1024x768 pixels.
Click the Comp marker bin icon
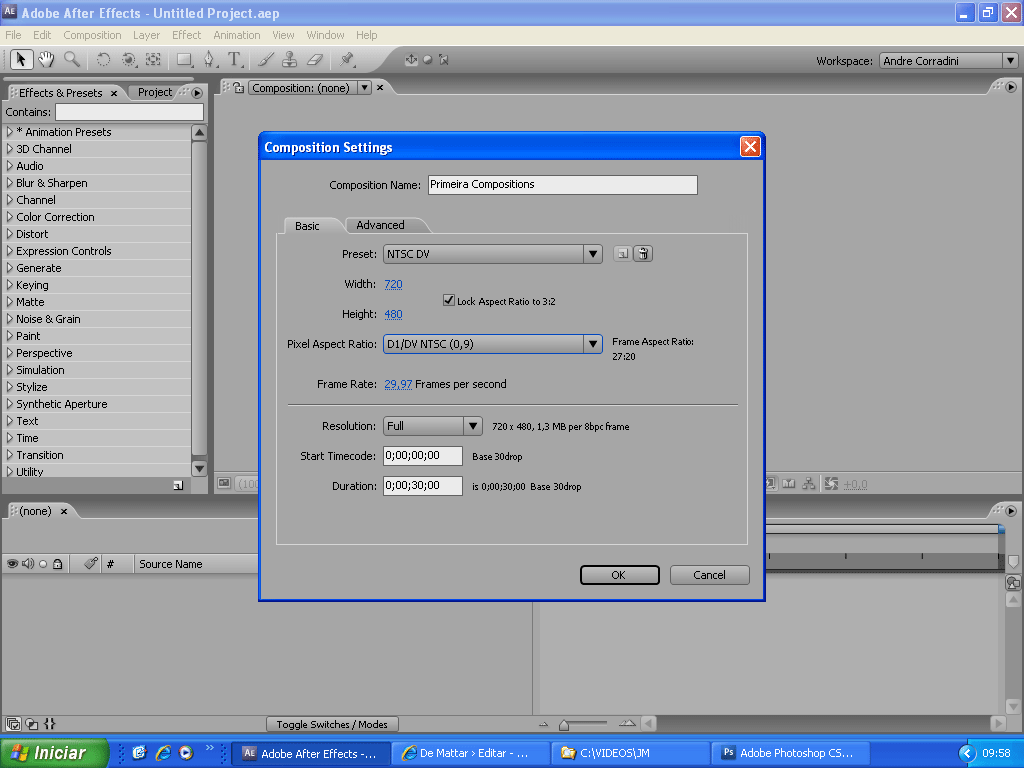point(1013,562)
